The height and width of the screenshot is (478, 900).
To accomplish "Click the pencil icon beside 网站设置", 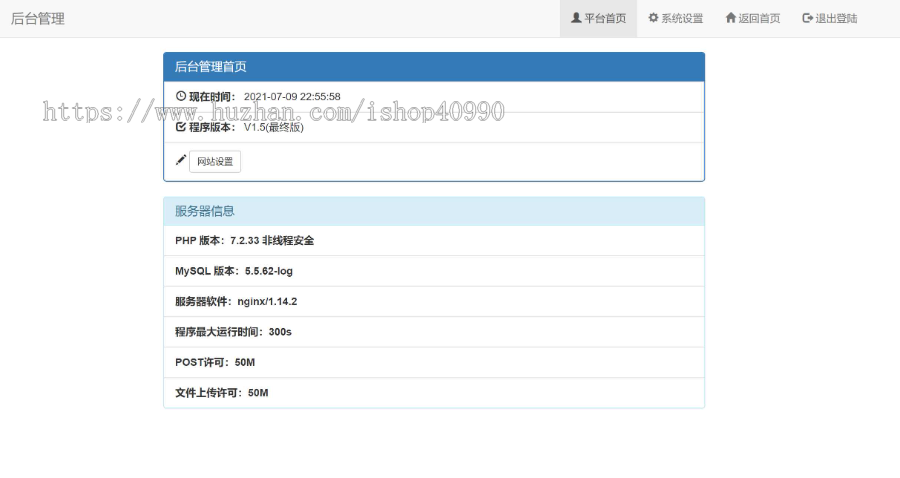I will [181, 160].
